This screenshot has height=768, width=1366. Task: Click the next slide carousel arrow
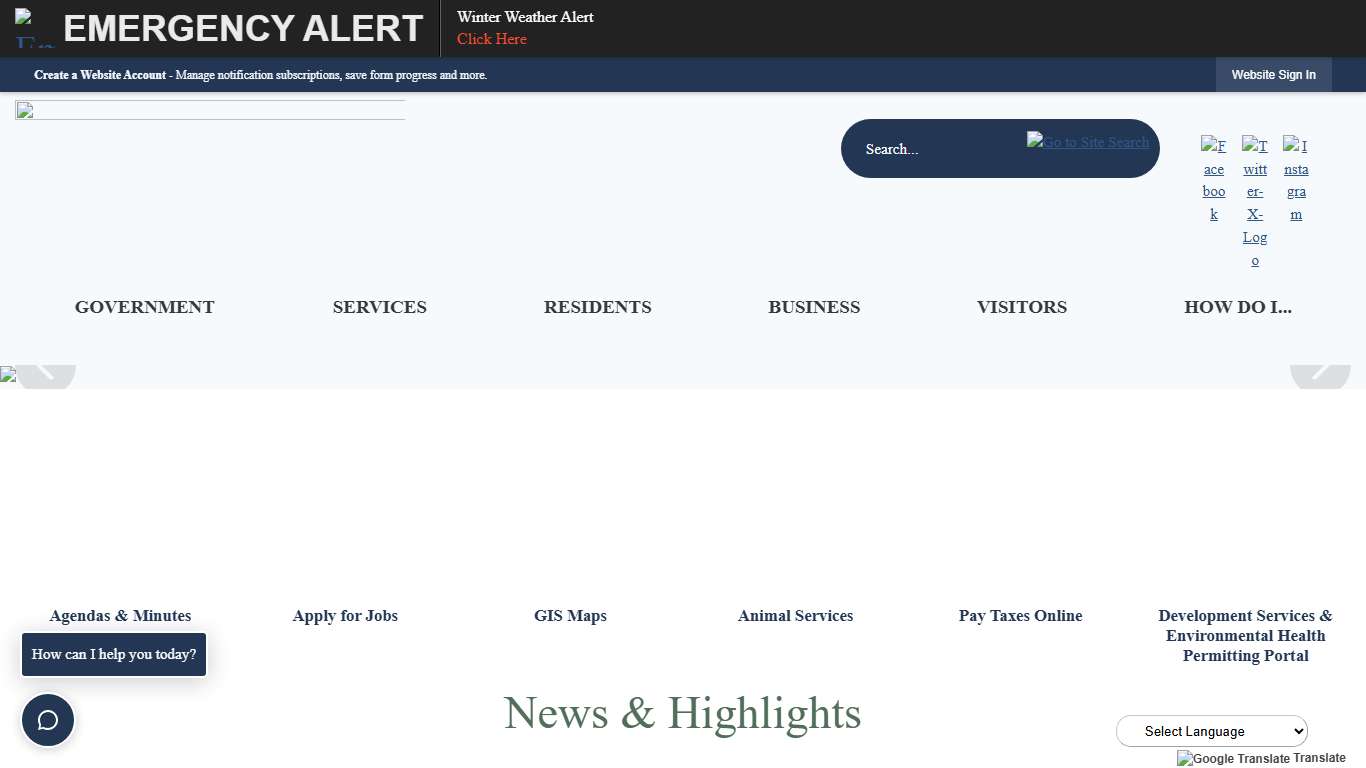[x=1321, y=375]
